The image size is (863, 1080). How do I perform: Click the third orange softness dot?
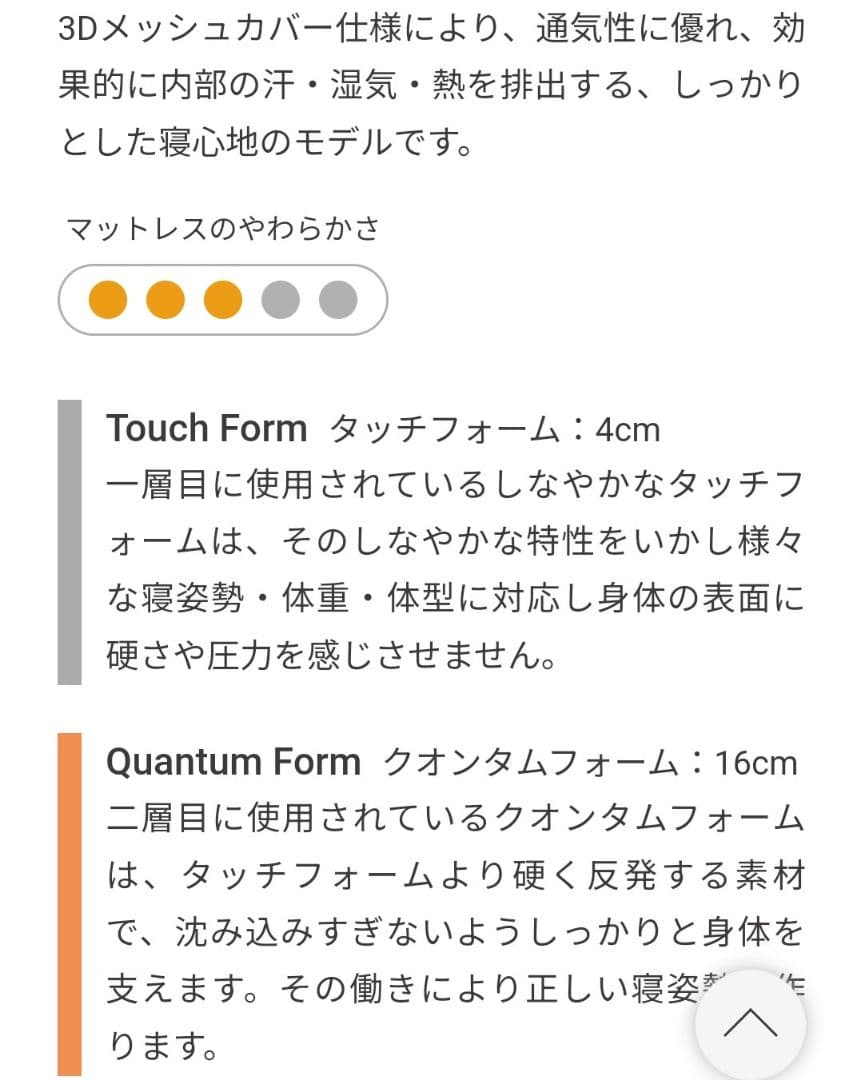[223, 299]
